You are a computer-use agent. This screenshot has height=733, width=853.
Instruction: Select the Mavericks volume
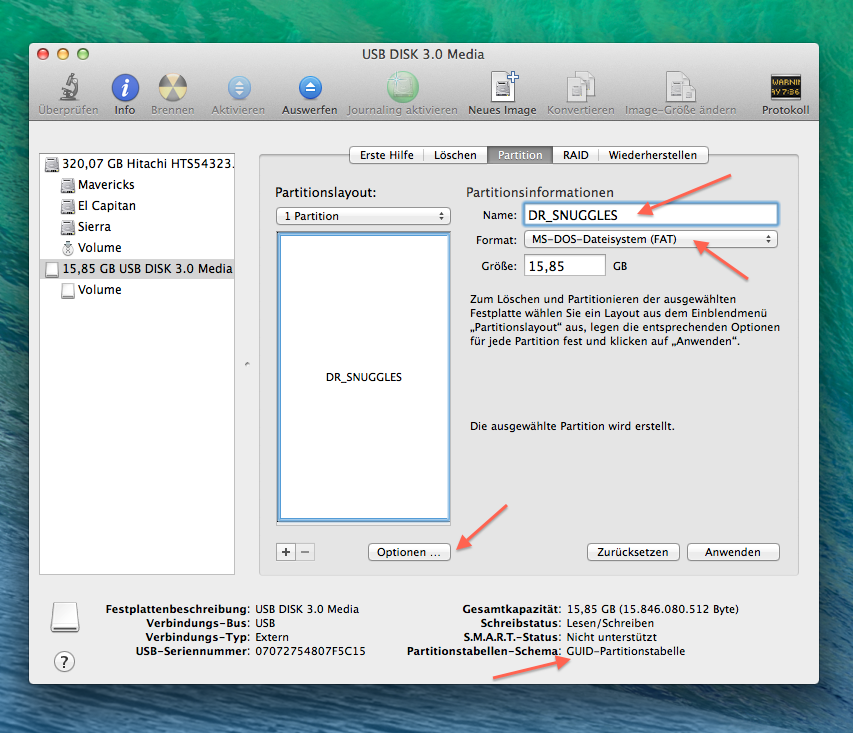click(138, 184)
